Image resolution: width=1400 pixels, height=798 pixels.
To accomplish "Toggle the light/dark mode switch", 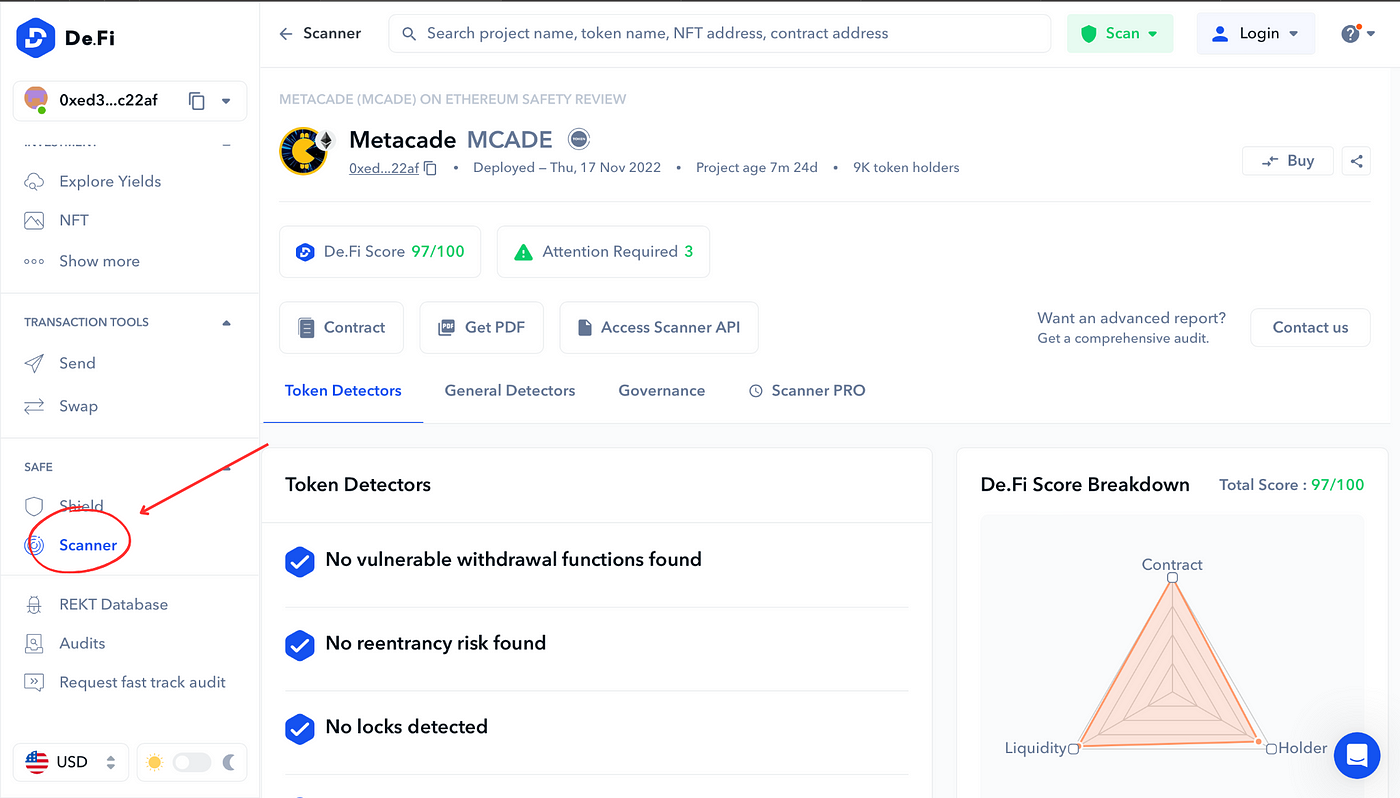I will tap(192, 762).
